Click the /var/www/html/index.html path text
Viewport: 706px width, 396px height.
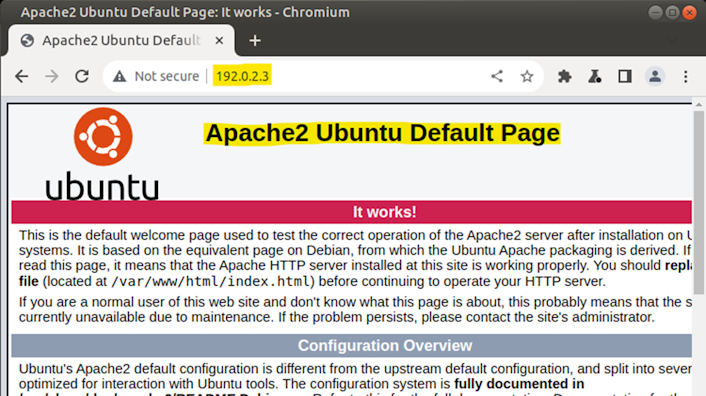point(211,282)
